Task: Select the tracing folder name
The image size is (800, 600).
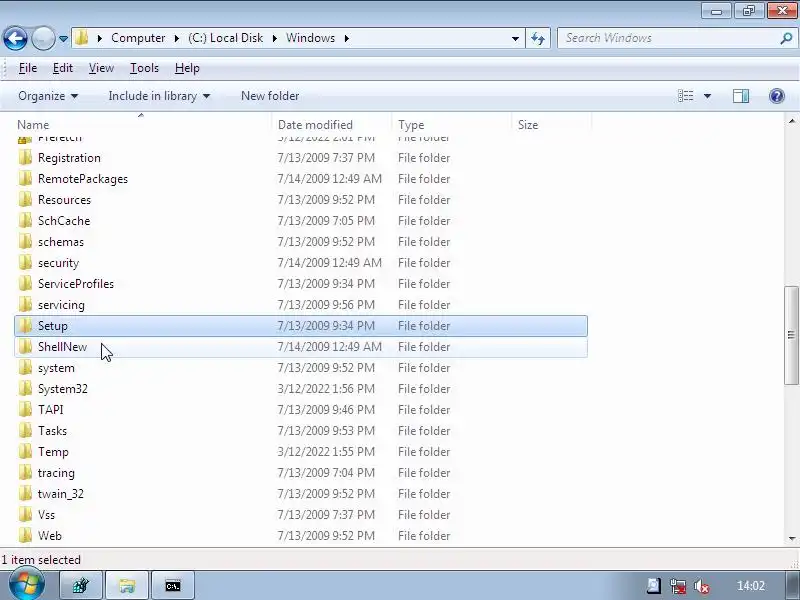Action: coord(56,473)
